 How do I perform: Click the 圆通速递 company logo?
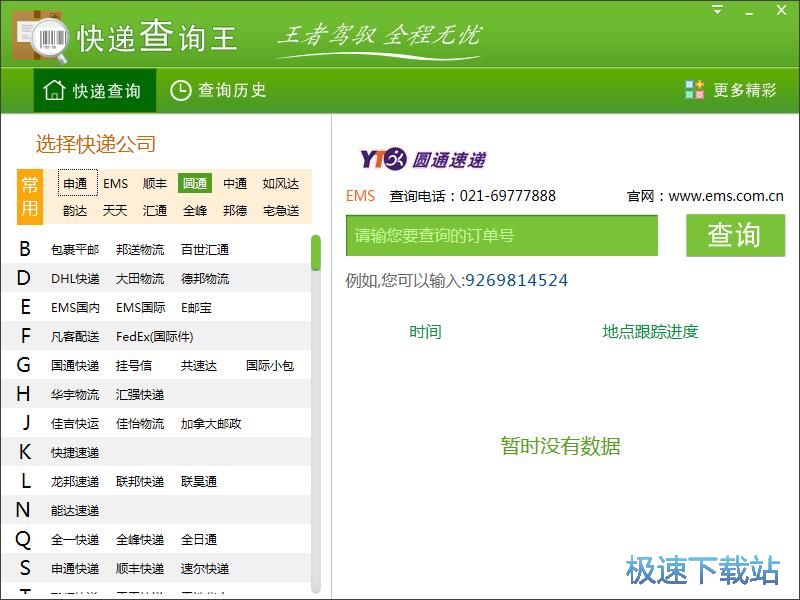point(423,159)
